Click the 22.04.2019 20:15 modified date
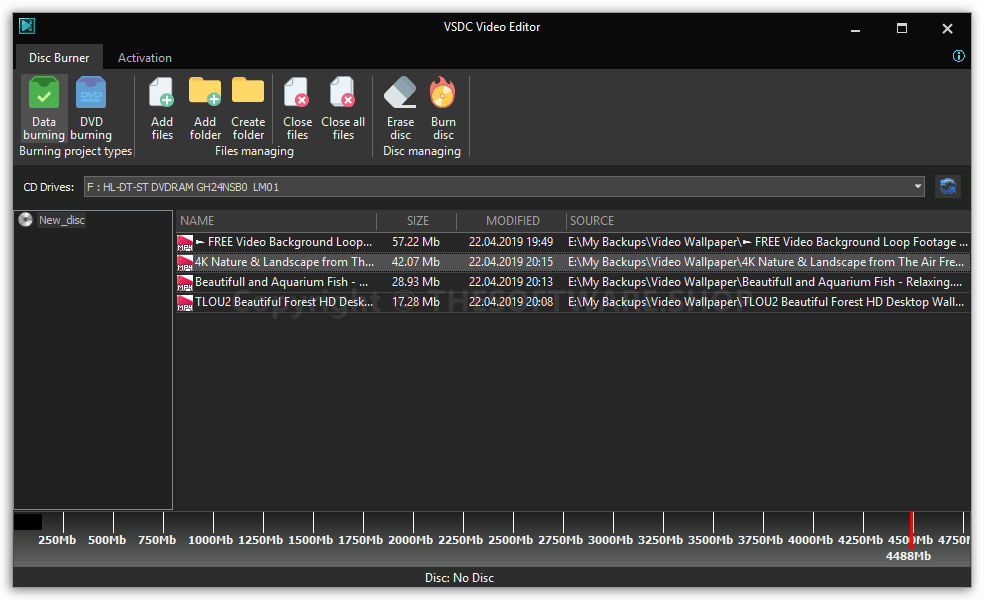The height and width of the screenshot is (600, 984). (511, 262)
